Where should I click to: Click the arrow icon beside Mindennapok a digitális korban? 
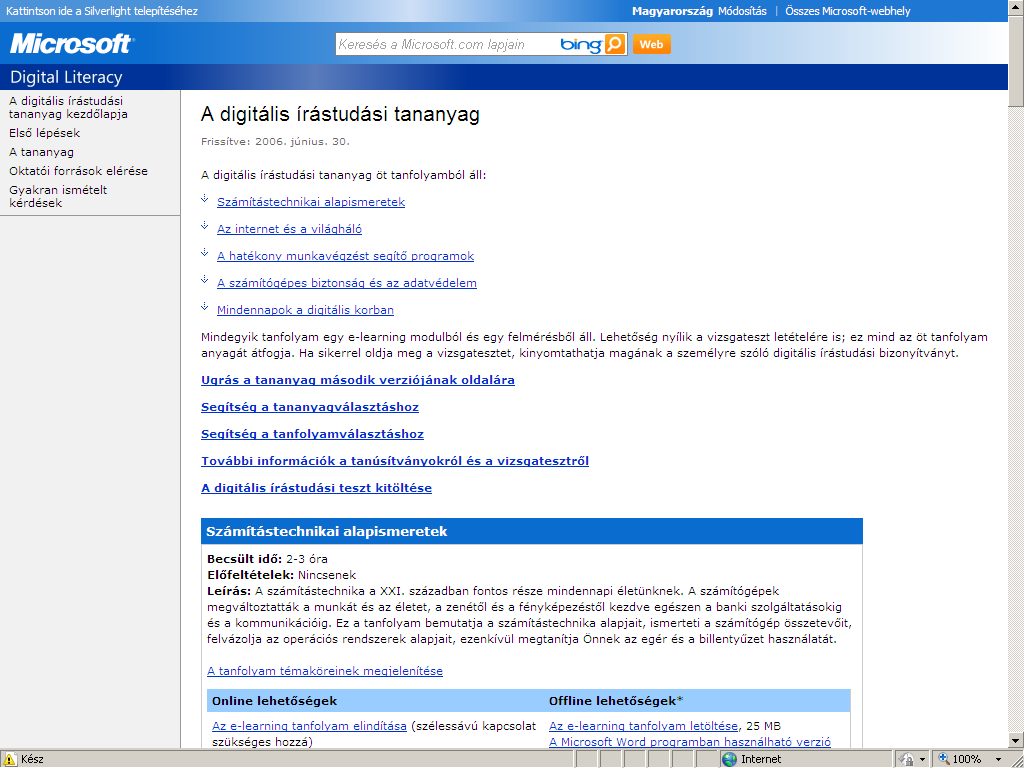click(x=204, y=306)
